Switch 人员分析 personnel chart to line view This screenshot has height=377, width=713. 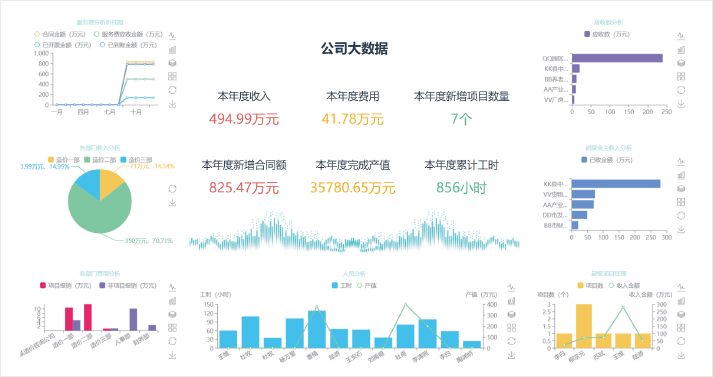[x=512, y=287]
